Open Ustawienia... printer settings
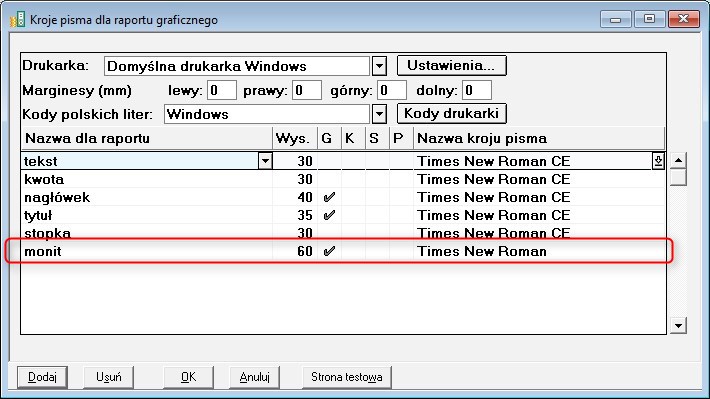710x399 pixels. [x=451, y=66]
